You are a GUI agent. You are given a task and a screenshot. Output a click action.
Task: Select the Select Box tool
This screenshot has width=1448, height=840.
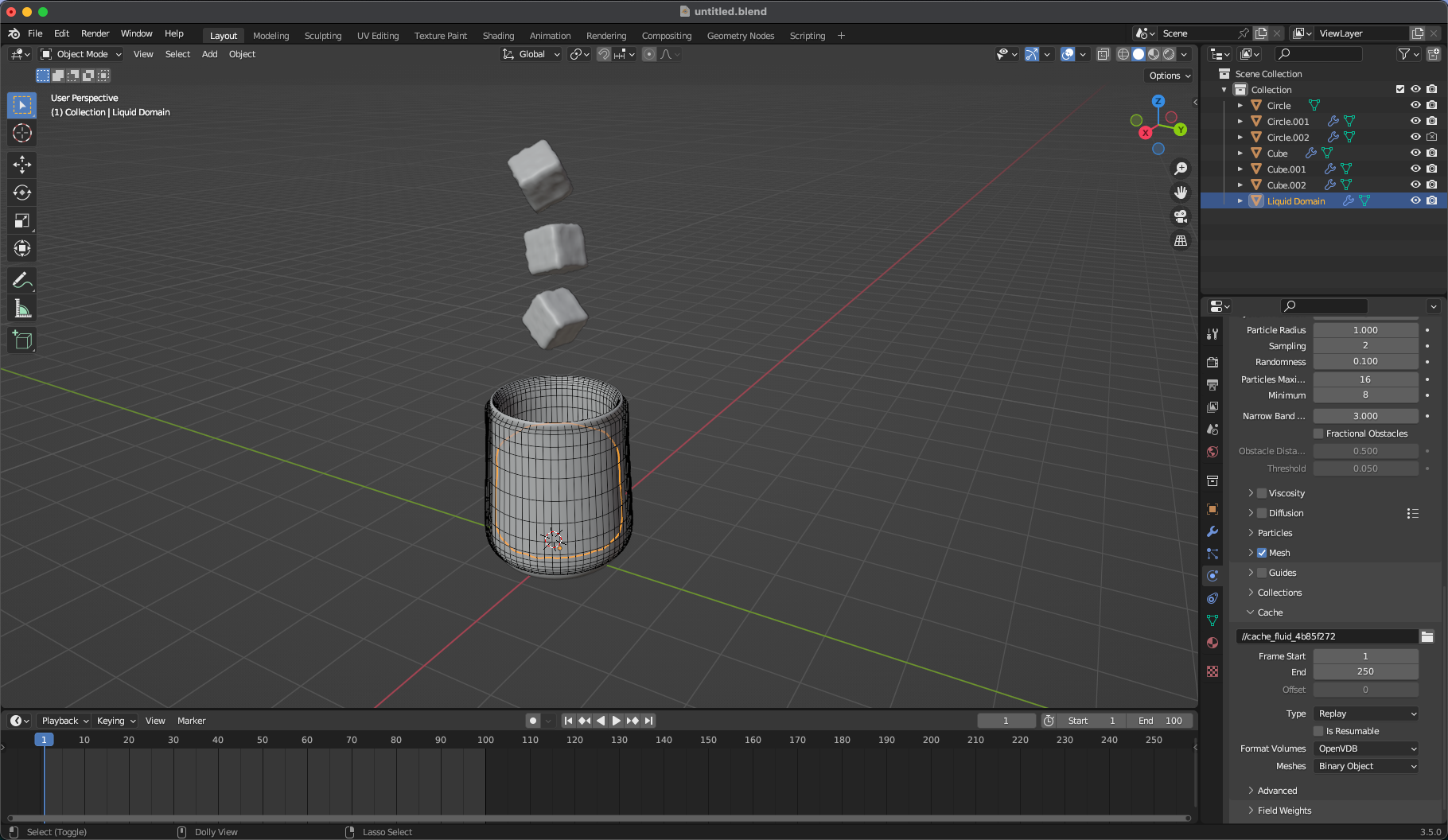click(22, 105)
